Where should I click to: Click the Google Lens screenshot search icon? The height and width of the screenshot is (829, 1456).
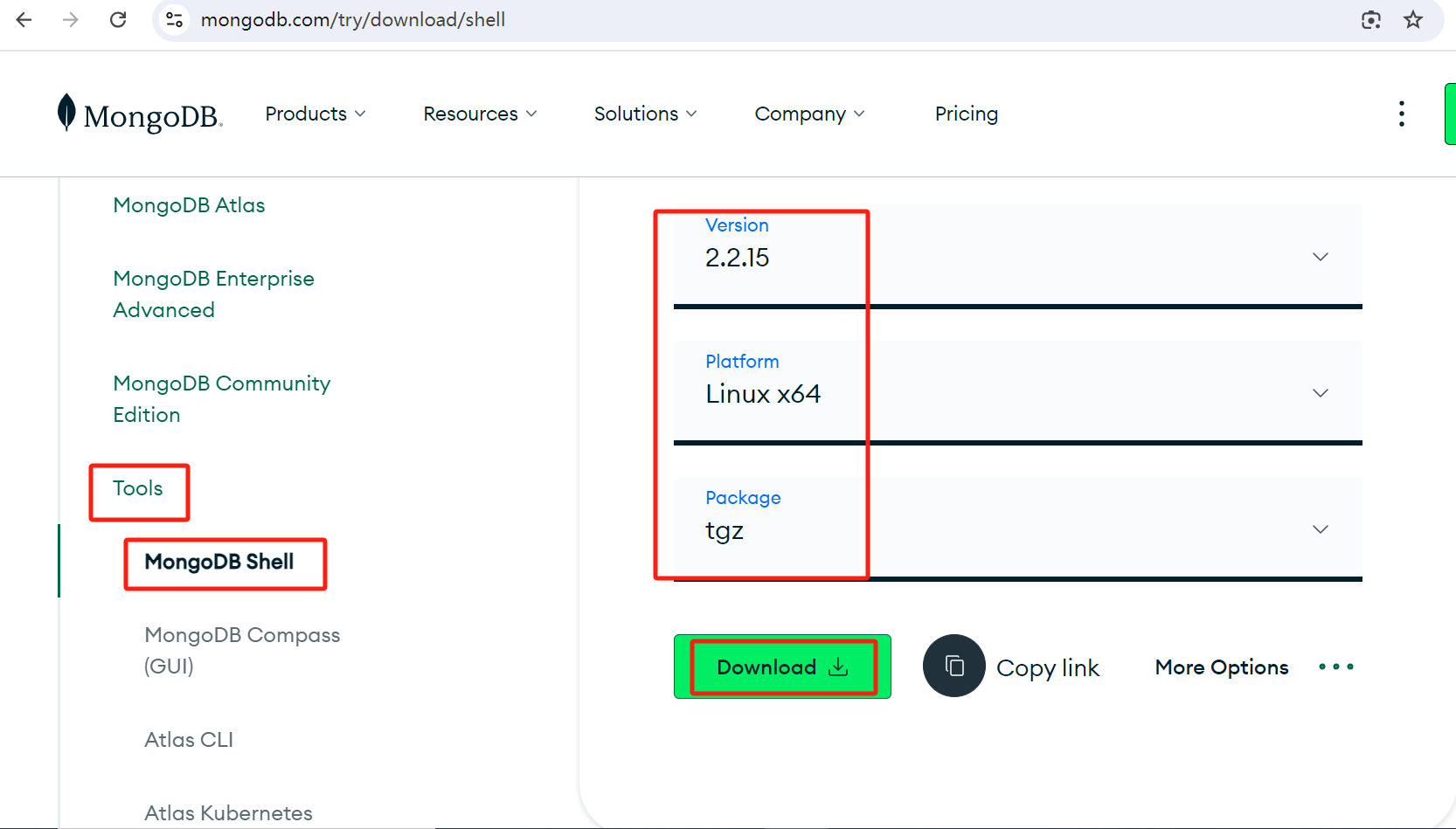point(1371,20)
